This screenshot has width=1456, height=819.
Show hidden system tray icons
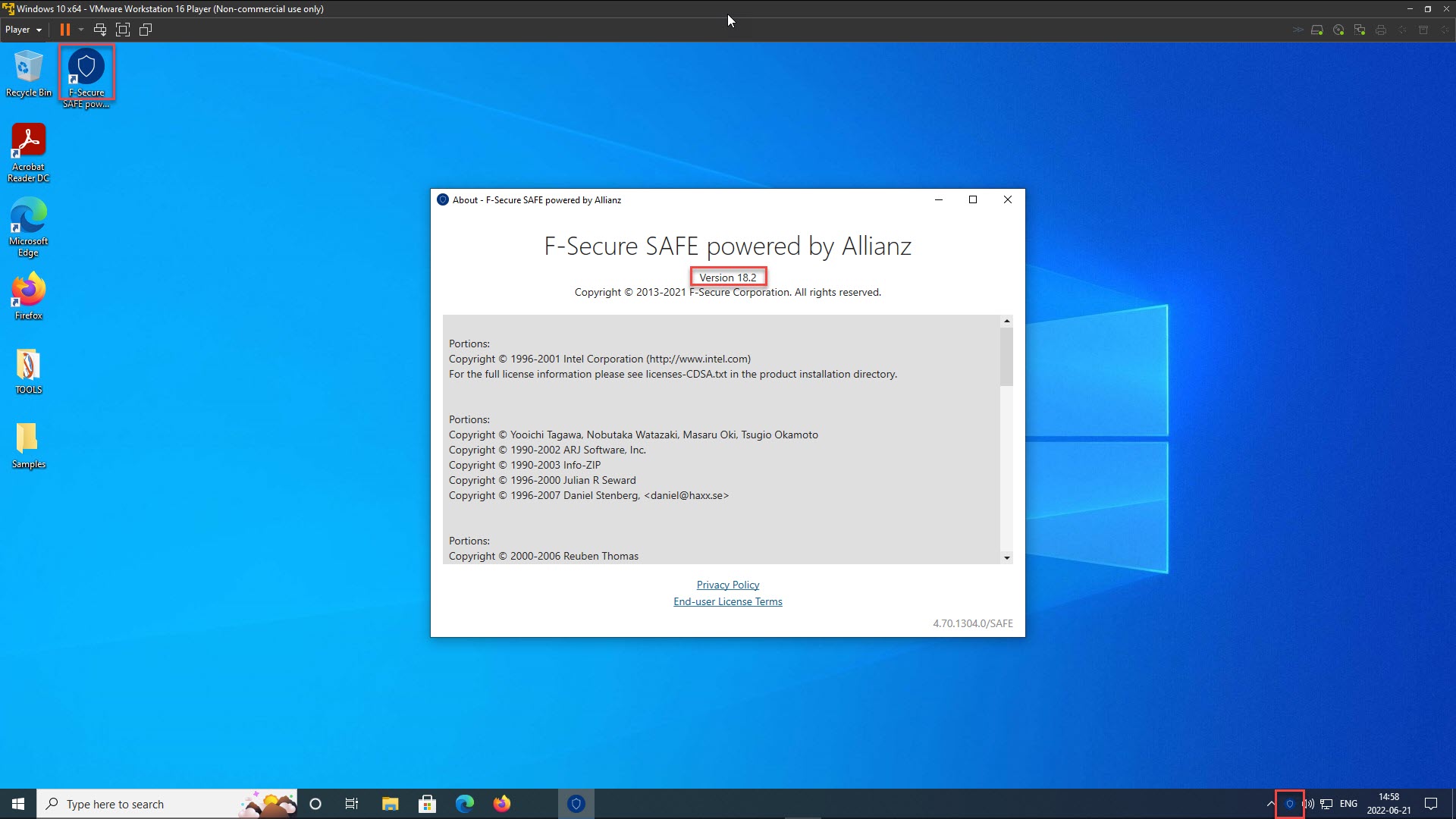(x=1271, y=804)
